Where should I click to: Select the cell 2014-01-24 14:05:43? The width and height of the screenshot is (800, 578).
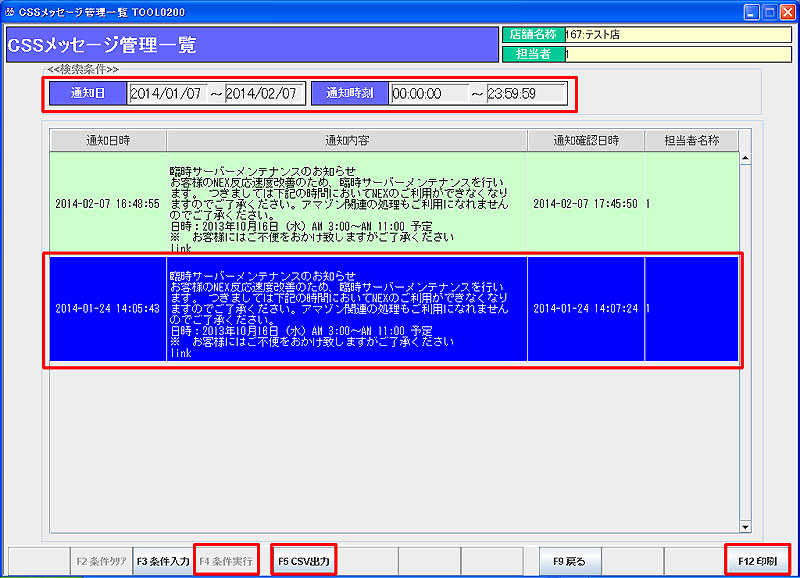coord(108,309)
